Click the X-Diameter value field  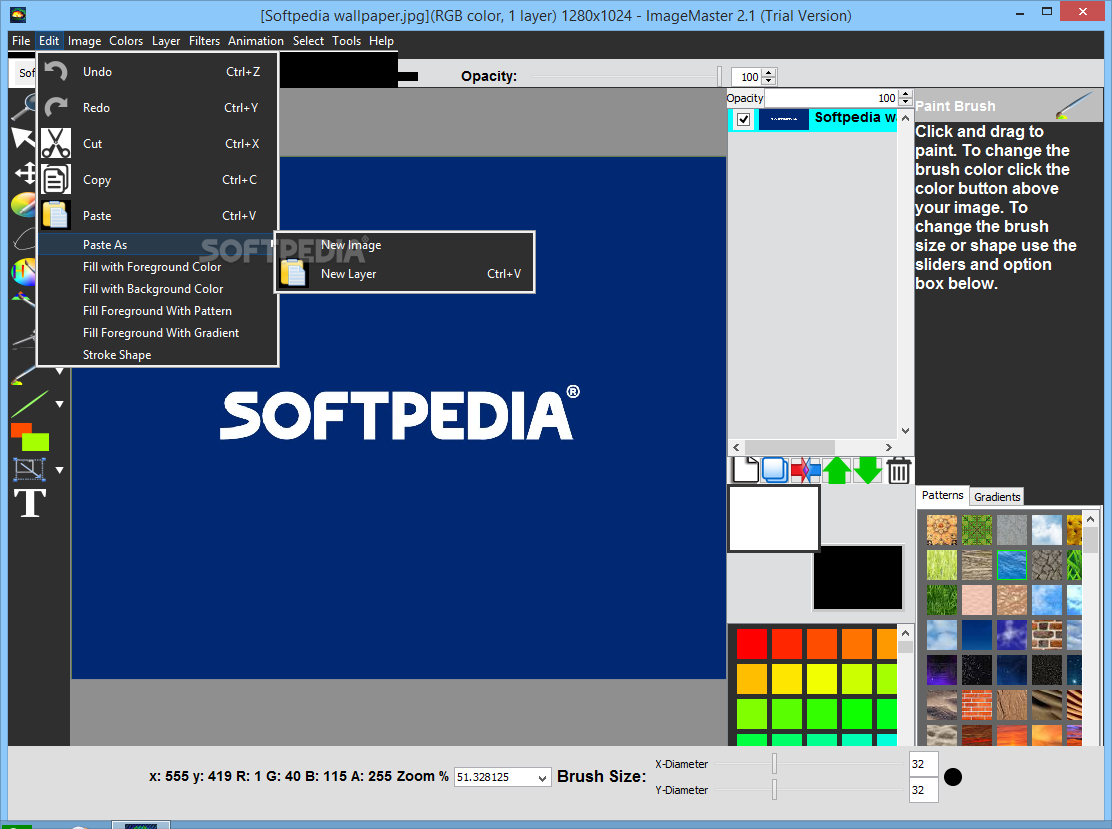(x=923, y=764)
